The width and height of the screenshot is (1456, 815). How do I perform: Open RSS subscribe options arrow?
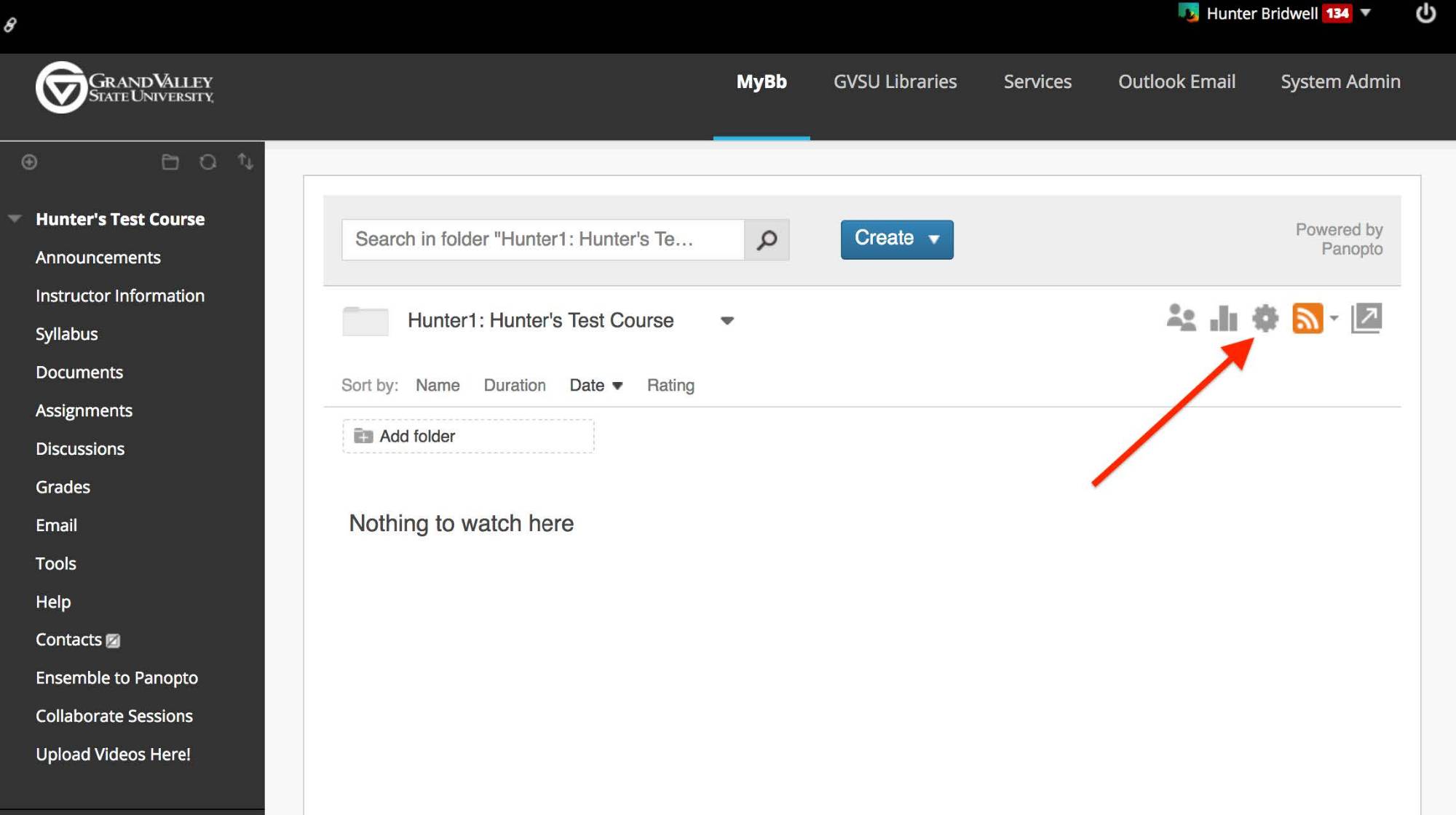pos(1334,318)
